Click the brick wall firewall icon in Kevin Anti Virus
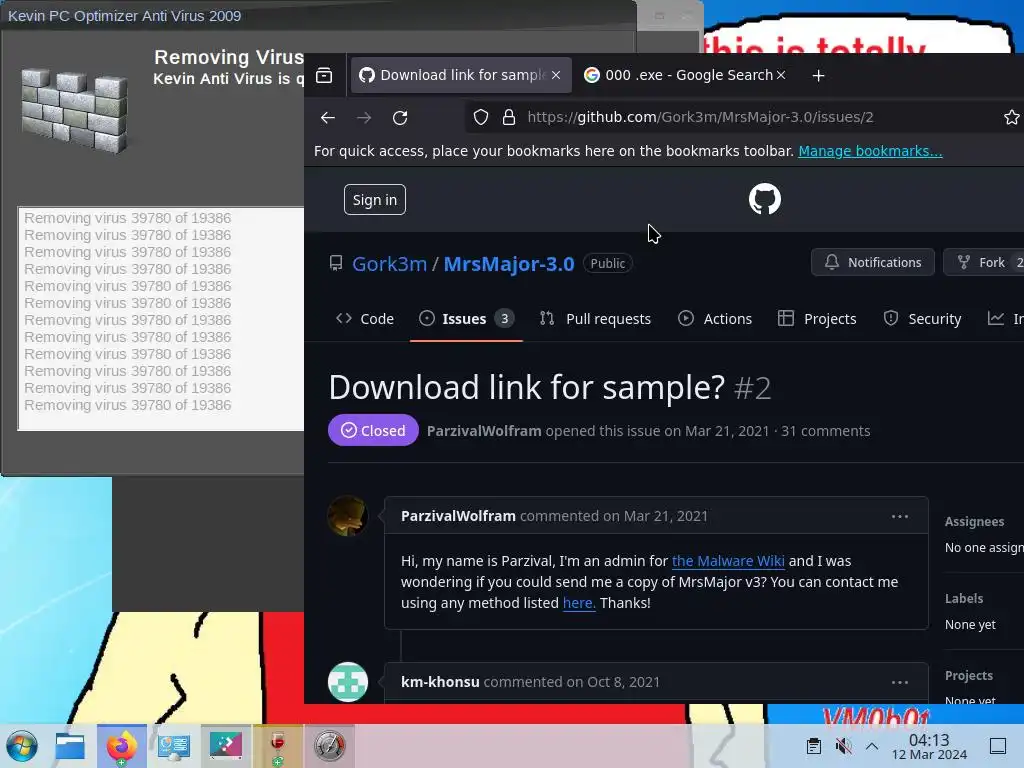 click(74, 110)
